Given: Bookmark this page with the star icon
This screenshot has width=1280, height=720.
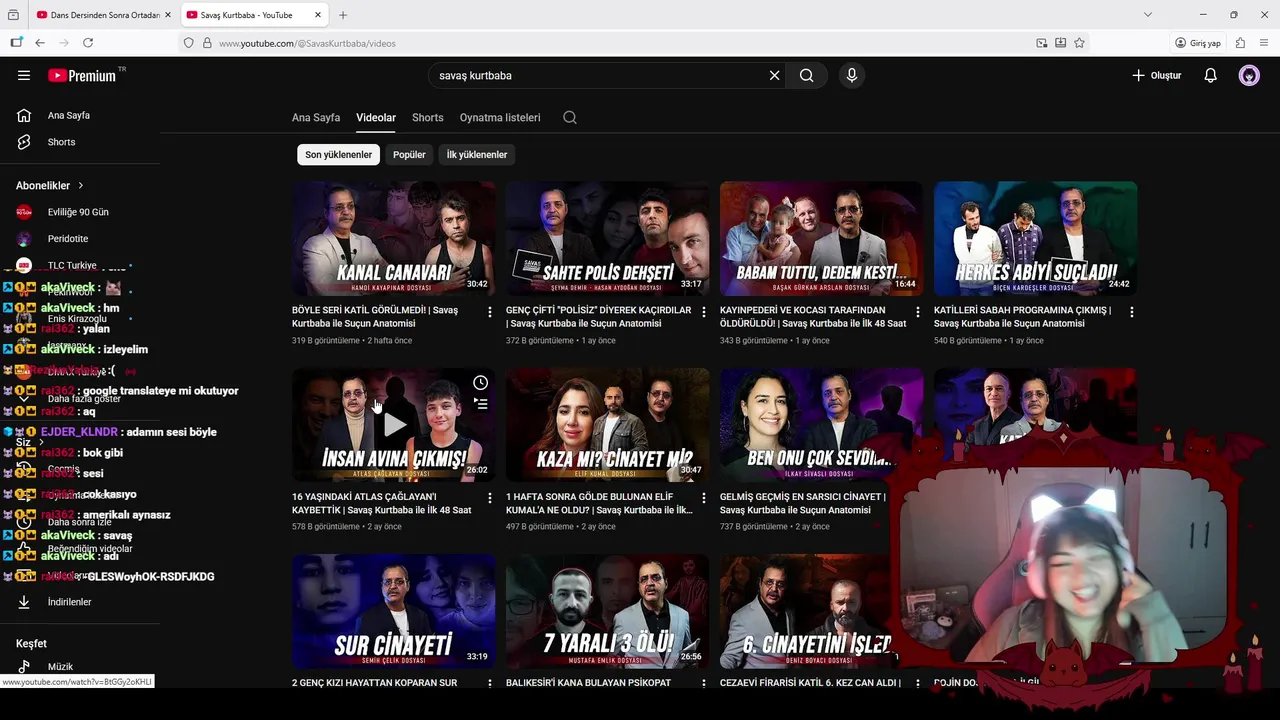Looking at the screenshot, I should coord(1079,43).
